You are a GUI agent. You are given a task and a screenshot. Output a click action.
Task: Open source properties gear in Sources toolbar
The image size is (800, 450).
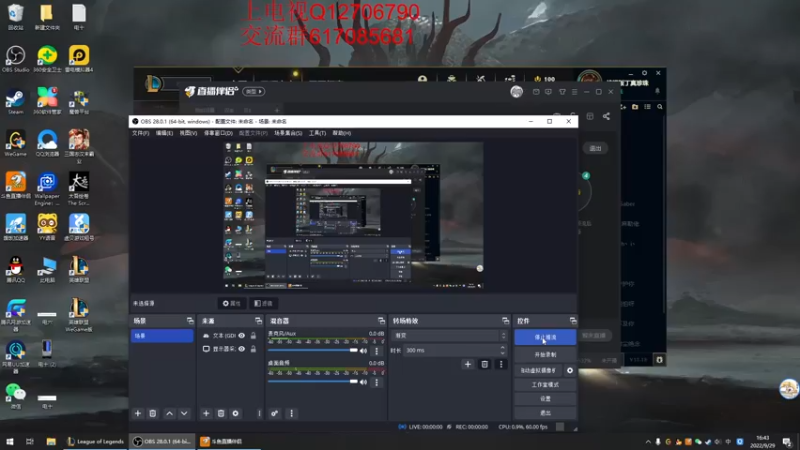click(236, 413)
